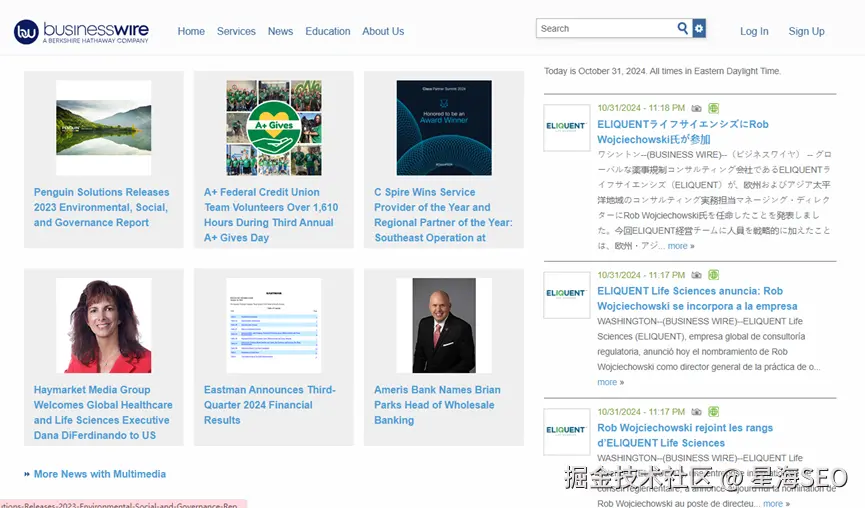Open C Spire Wins Service Provider headline

[444, 215]
